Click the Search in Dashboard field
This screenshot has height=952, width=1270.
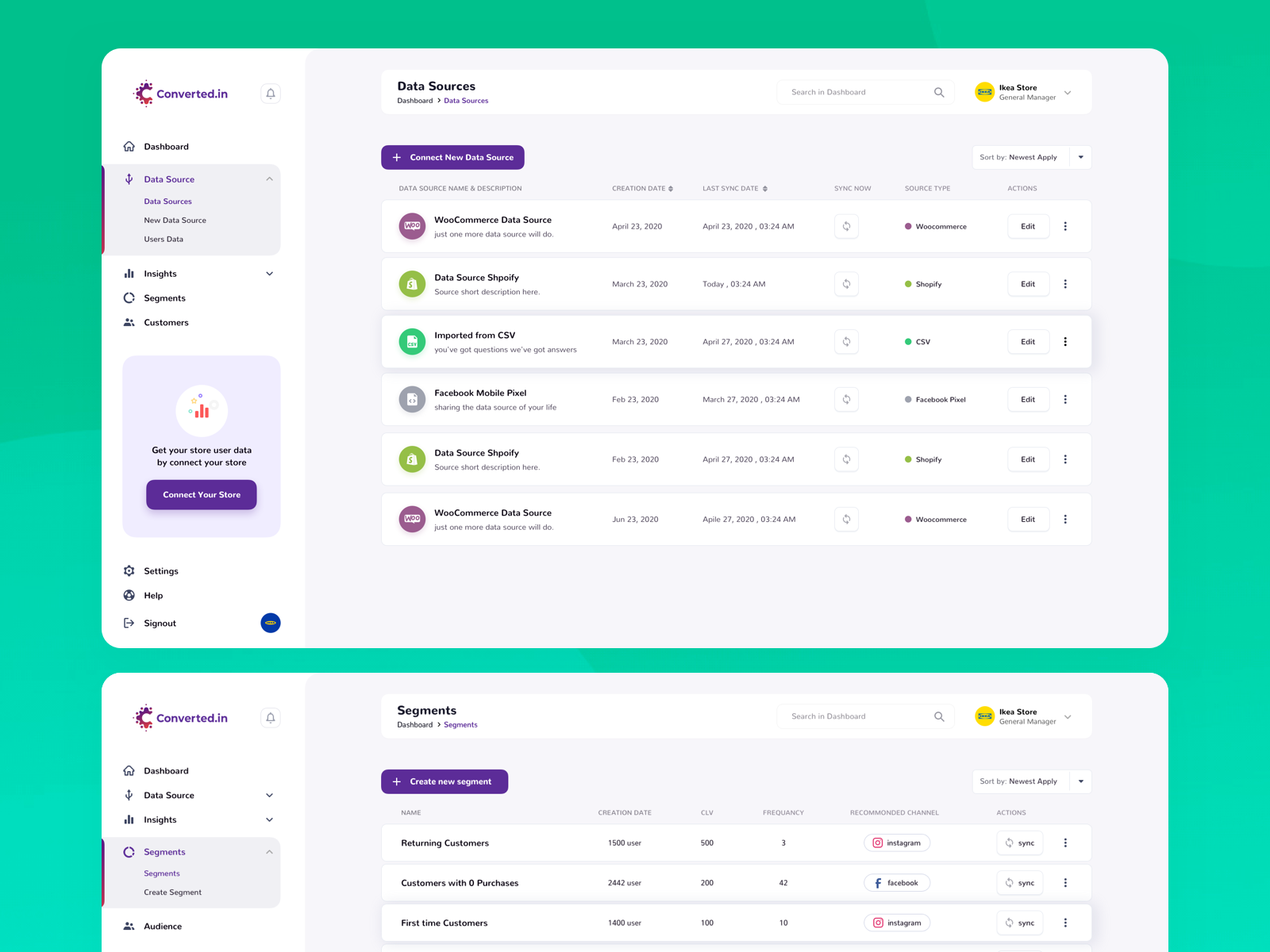[x=857, y=92]
